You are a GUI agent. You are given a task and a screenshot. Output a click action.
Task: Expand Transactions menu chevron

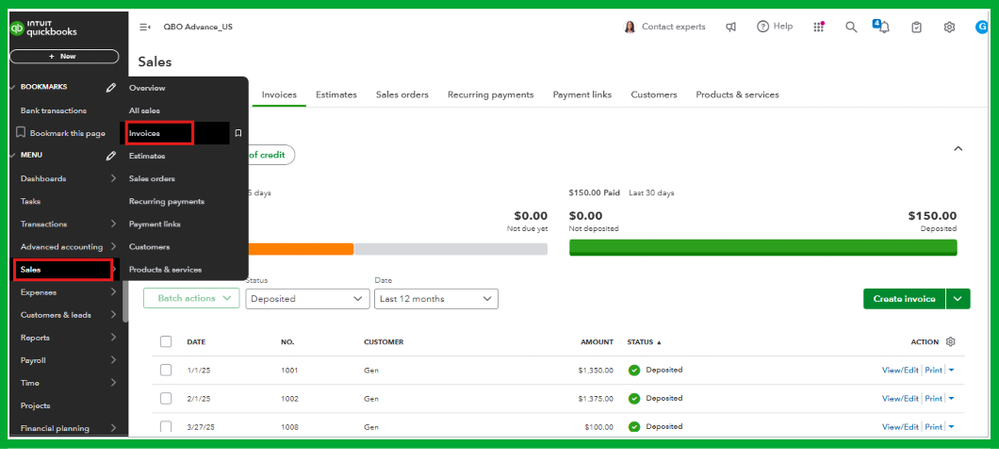113,224
